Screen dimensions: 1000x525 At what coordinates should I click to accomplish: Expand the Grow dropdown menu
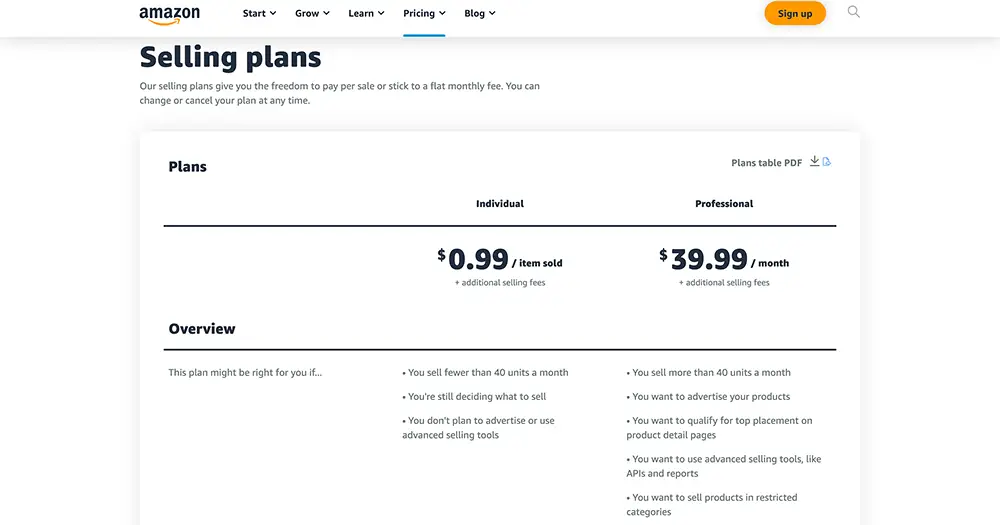coord(312,13)
